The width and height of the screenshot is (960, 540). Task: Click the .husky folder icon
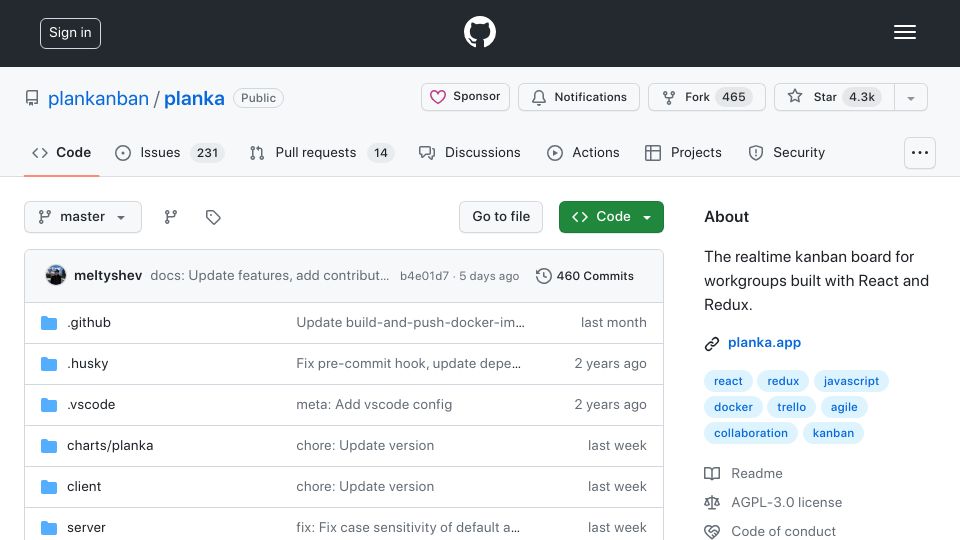pyautogui.click(x=49, y=364)
